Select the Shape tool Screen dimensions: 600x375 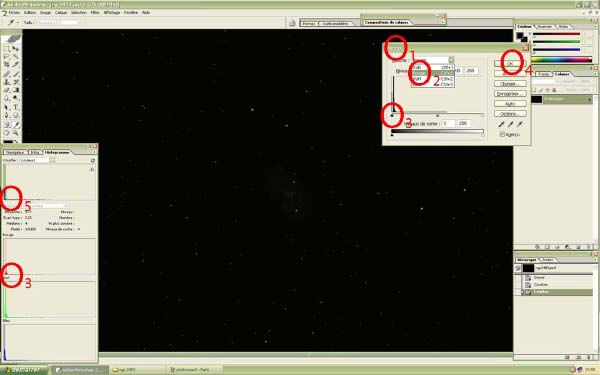coord(16,116)
